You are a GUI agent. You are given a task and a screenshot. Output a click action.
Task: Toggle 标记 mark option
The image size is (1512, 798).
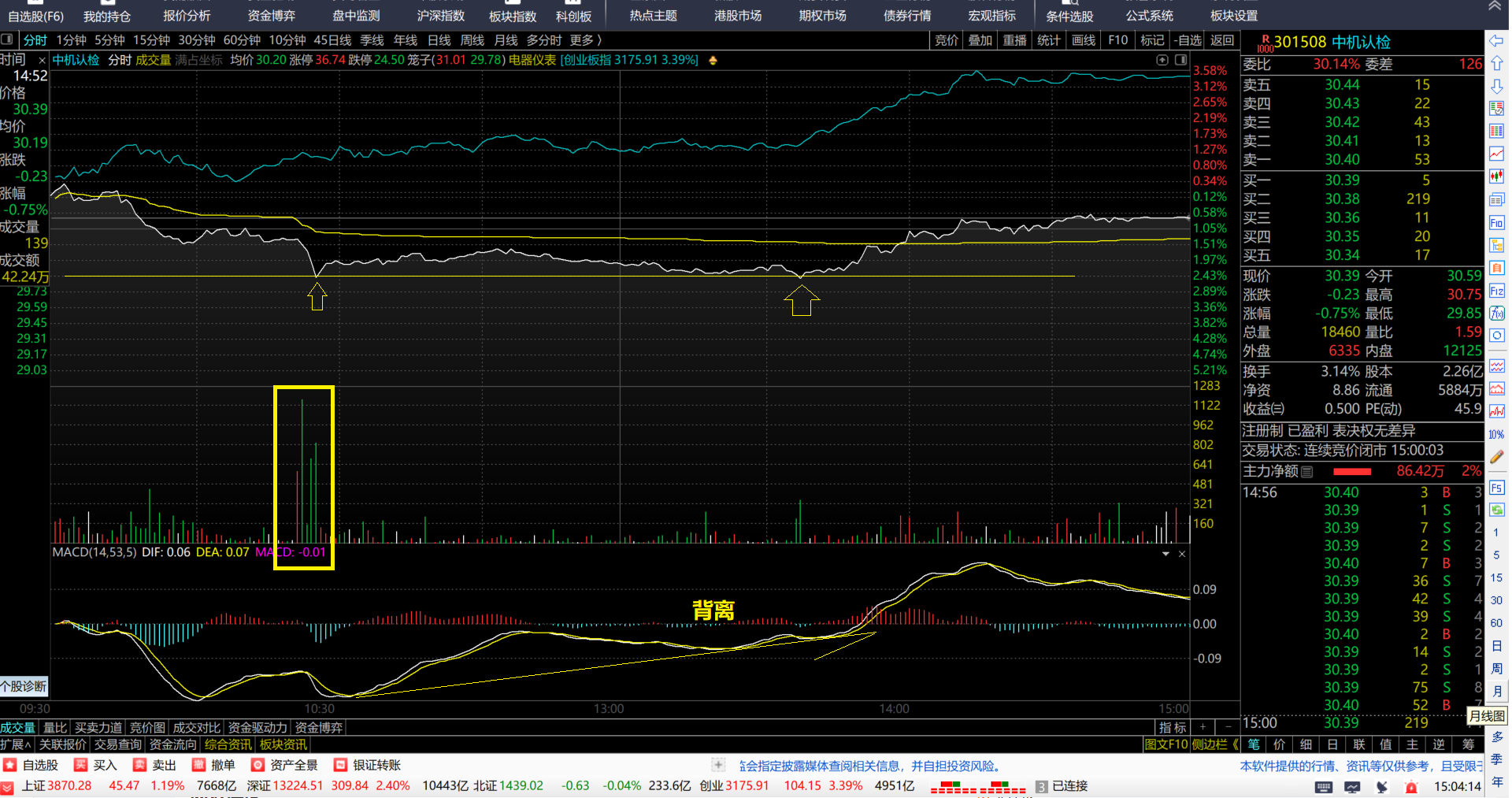(1152, 40)
